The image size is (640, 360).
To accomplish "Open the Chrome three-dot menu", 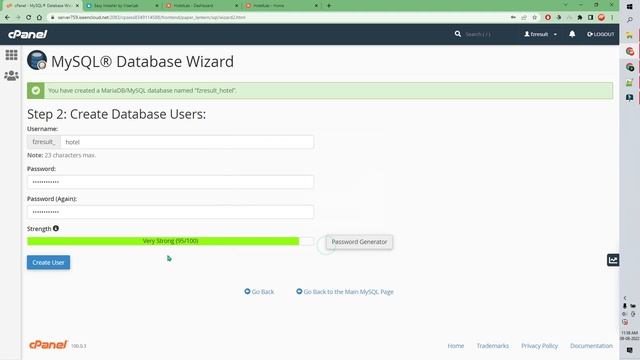I will coord(612,18).
